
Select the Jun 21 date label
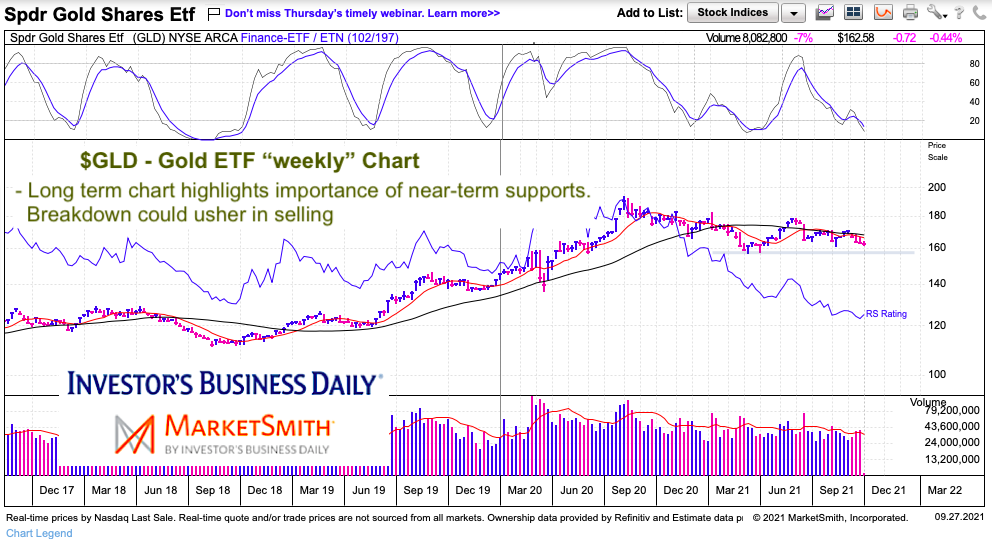pos(785,490)
